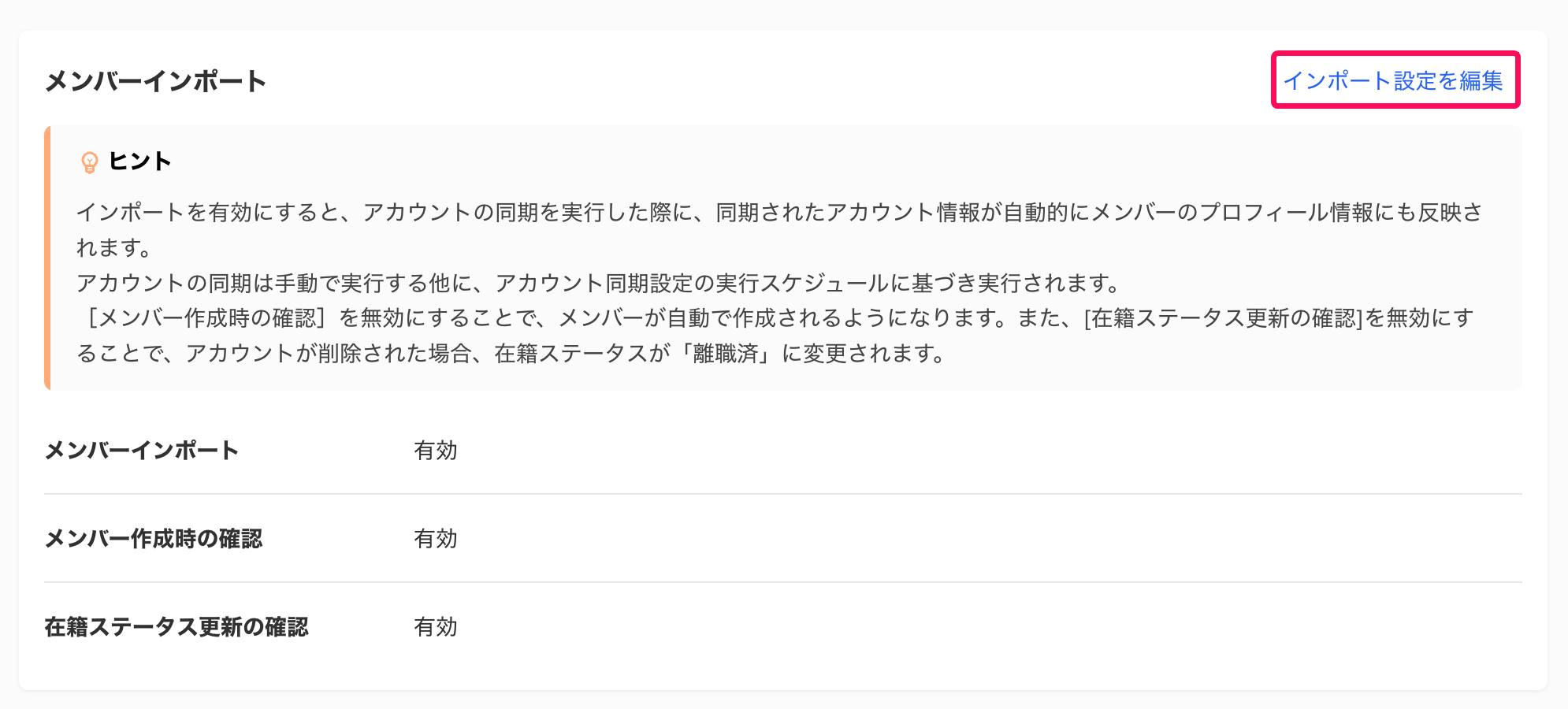Image resolution: width=1568 pixels, height=709 pixels.
Task: Open the インポート設定を編集 link
Action: 1393,80
